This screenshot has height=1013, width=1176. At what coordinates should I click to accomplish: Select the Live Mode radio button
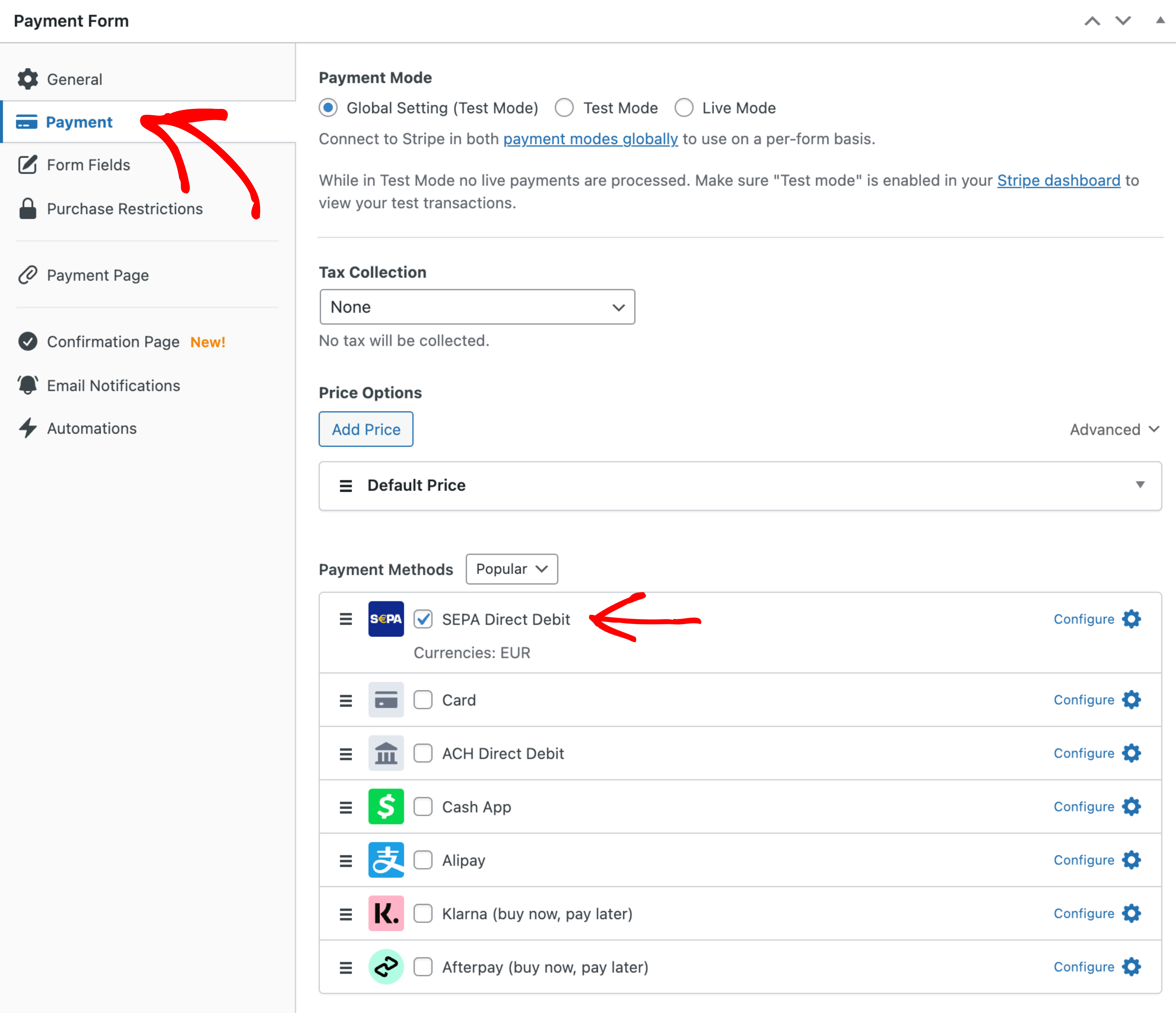point(684,108)
